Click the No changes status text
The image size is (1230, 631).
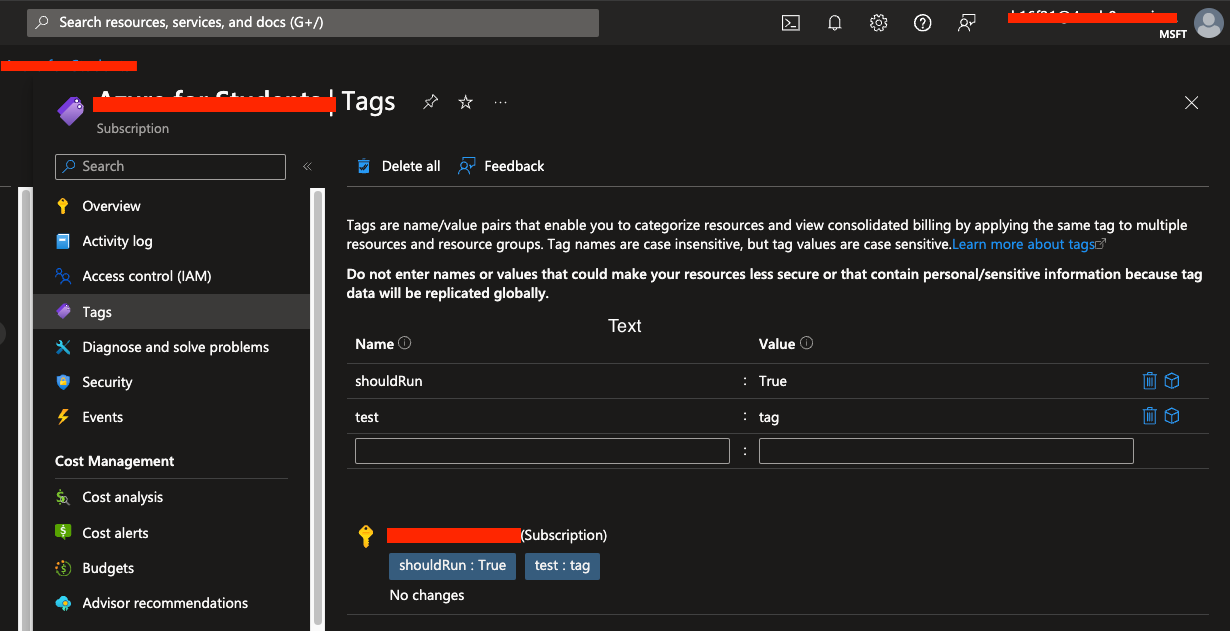[427, 595]
